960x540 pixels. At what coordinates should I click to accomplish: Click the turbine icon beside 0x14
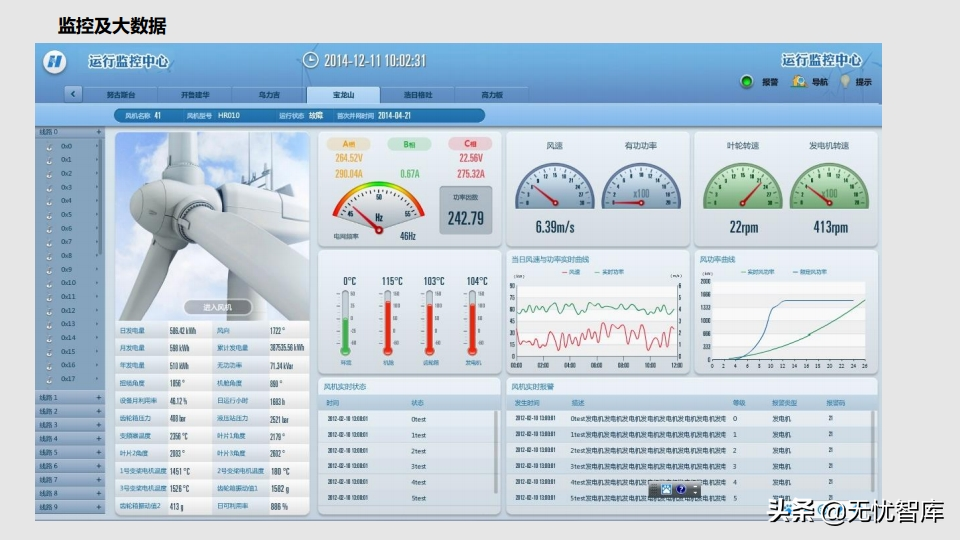pos(49,338)
